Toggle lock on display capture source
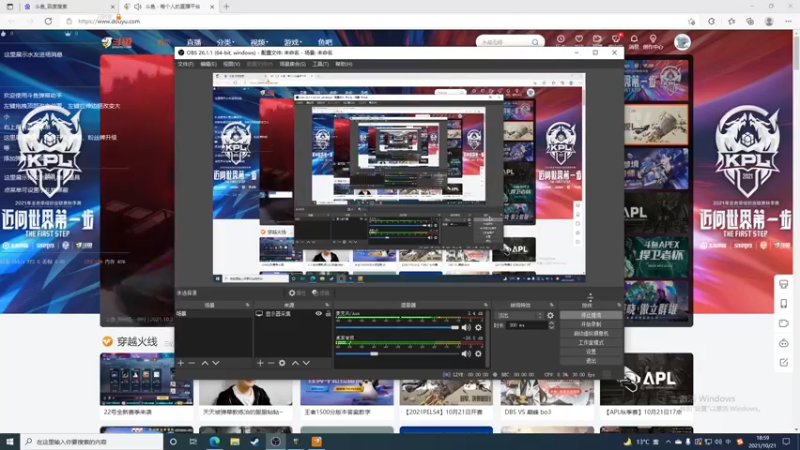Viewport: 800px width, 450px height. [328, 313]
